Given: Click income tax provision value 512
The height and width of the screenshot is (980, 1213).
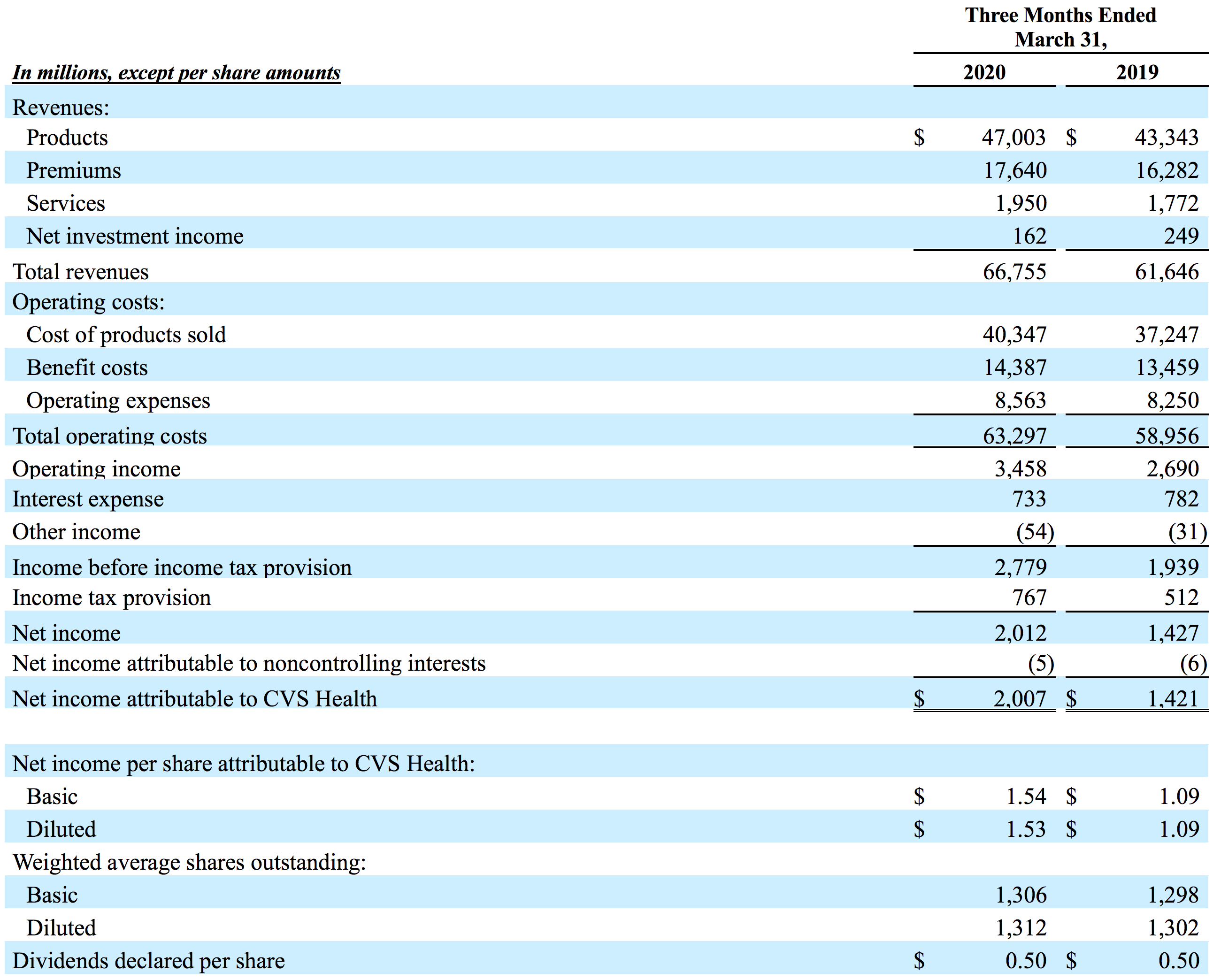Looking at the screenshot, I should click(1181, 597).
